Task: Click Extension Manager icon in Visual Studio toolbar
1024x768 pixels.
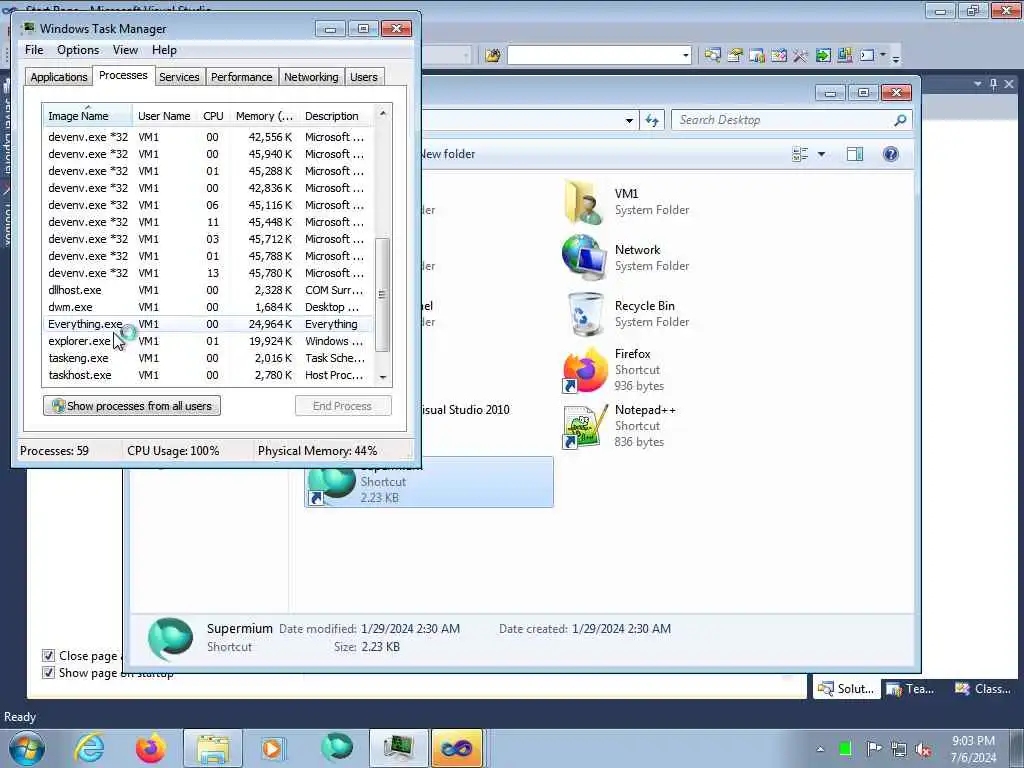Action: tap(844, 56)
